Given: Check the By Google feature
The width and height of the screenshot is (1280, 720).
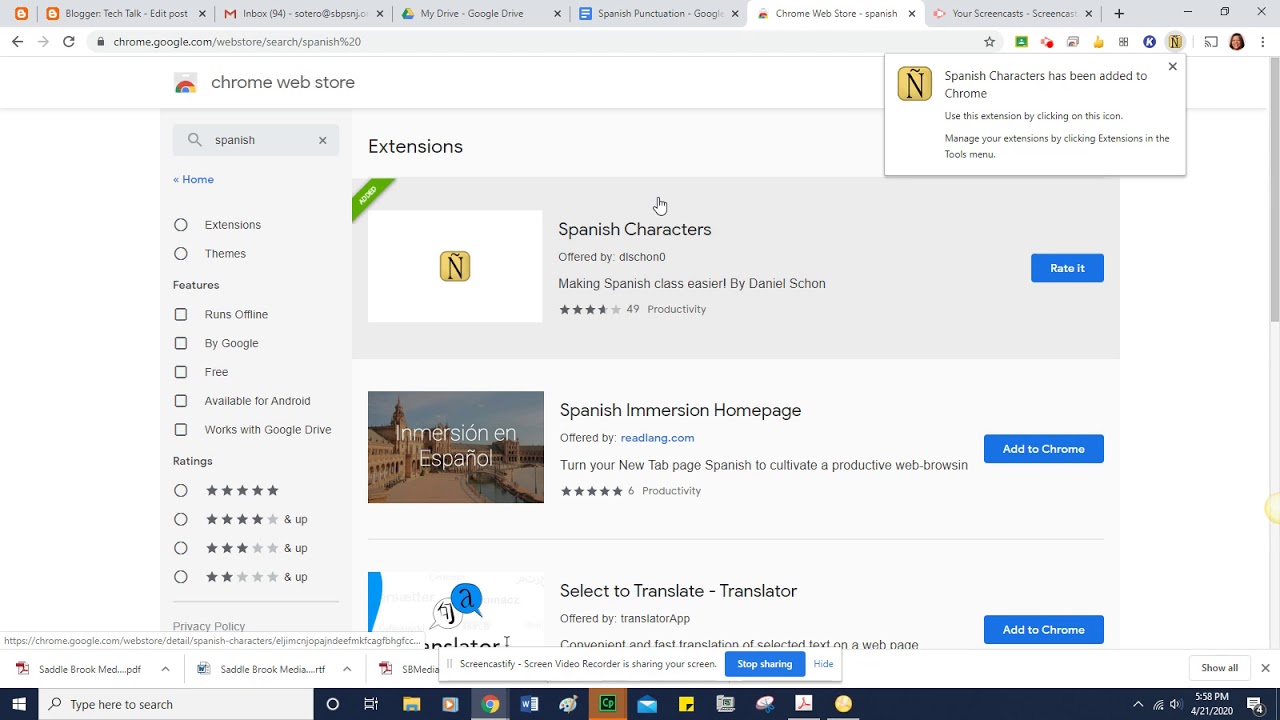Looking at the screenshot, I should (181, 343).
